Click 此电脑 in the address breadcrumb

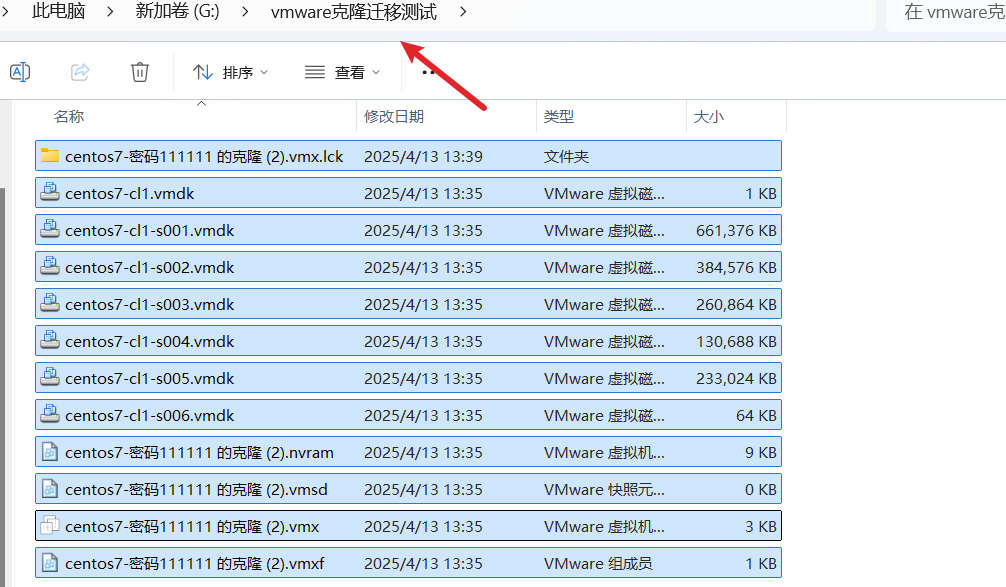pyautogui.click(x=58, y=11)
